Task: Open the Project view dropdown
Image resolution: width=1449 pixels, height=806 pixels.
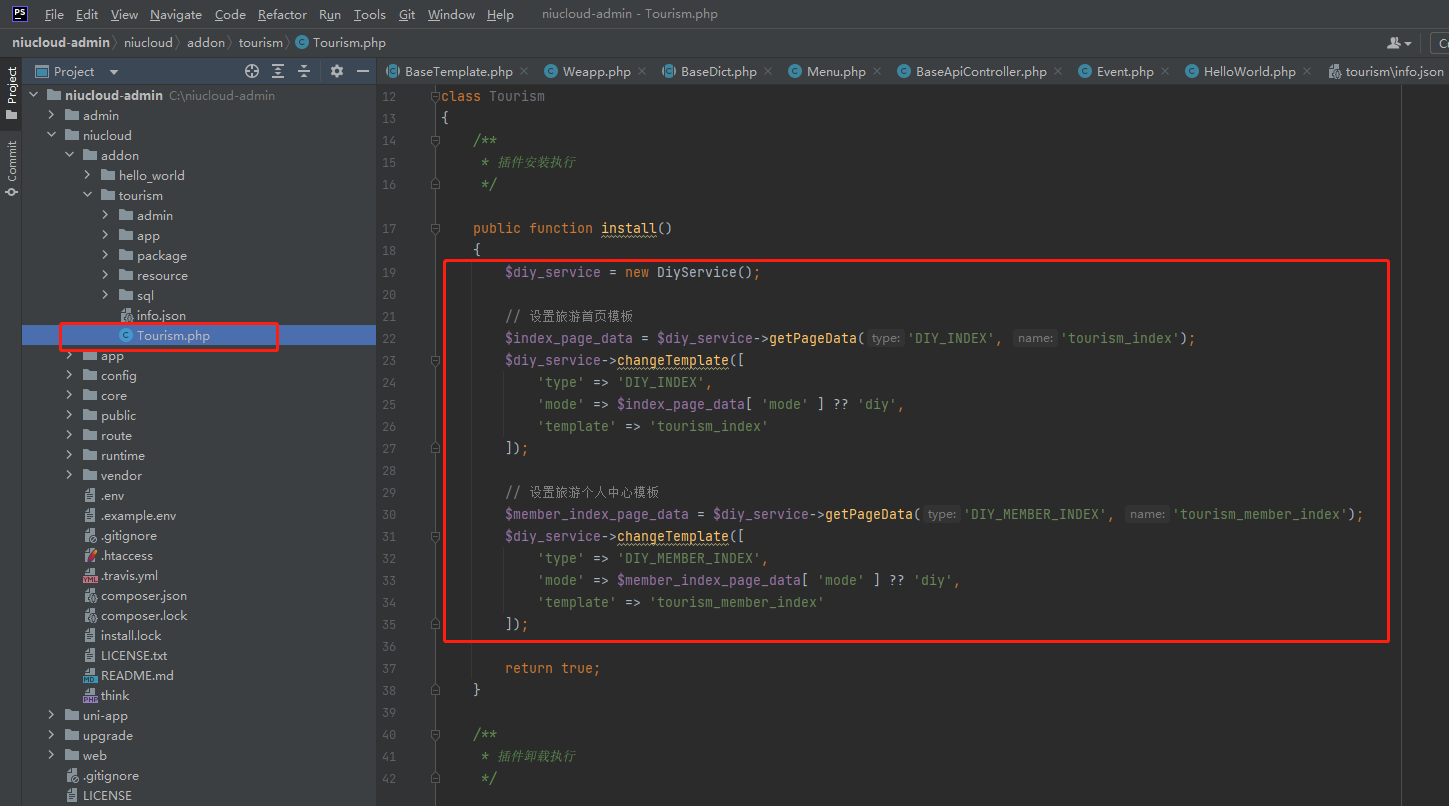Action: pos(113,72)
